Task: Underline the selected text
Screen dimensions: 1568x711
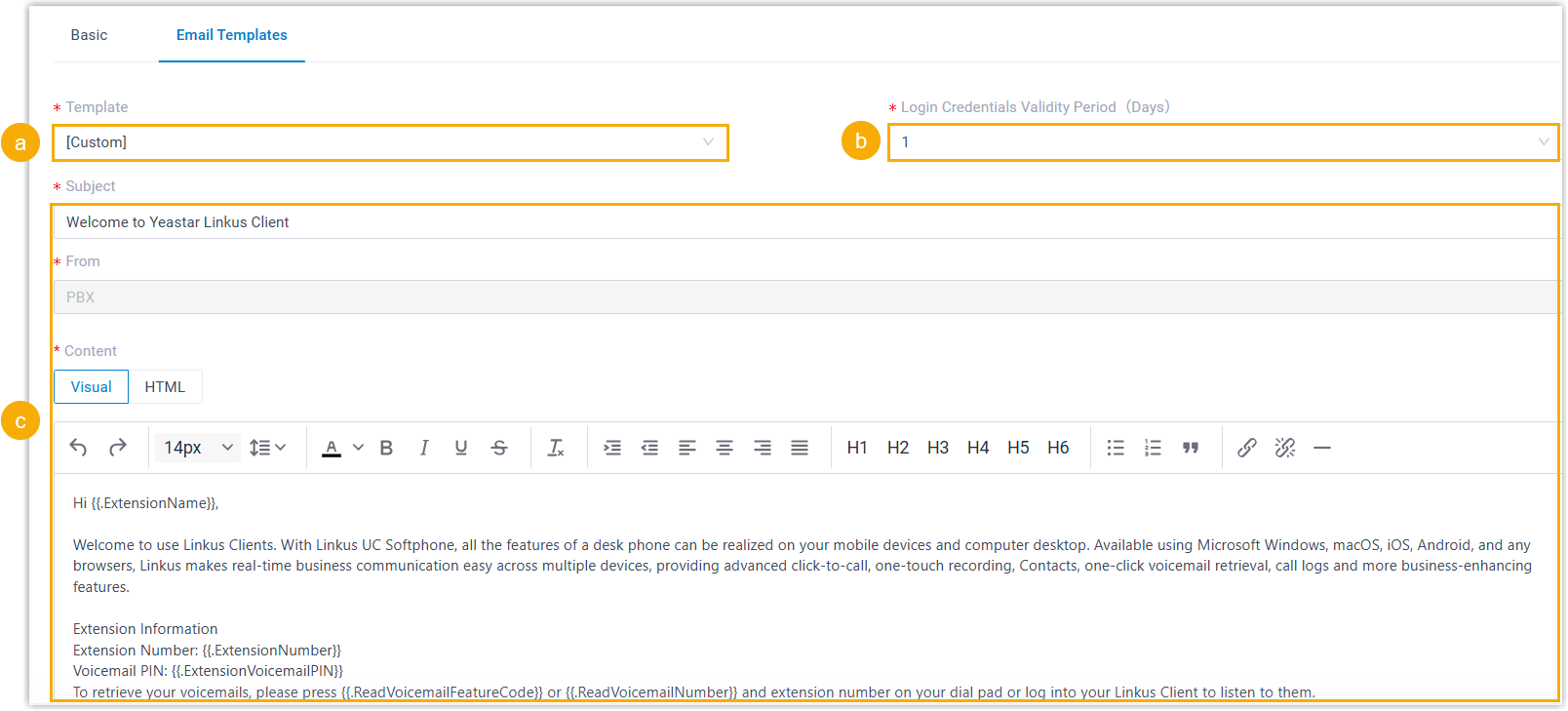Action: click(x=461, y=448)
